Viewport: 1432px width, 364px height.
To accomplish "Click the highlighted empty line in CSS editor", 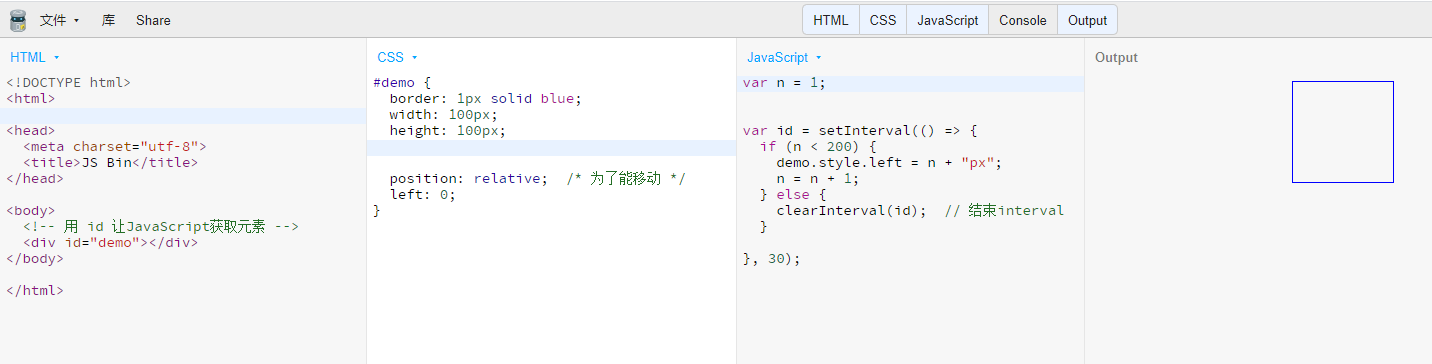I will click(x=551, y=147).
